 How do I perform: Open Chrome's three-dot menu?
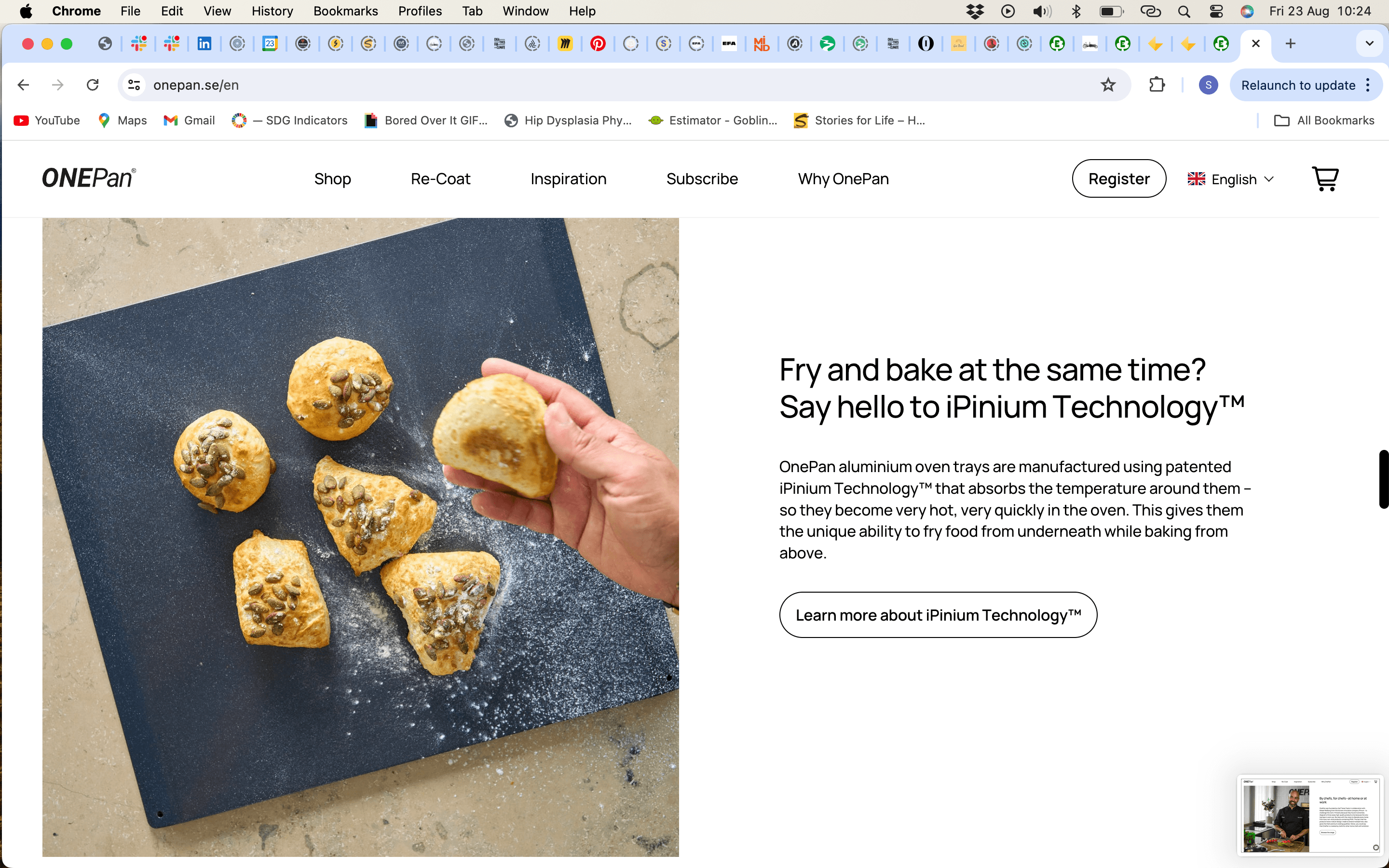click(1368, 85)
